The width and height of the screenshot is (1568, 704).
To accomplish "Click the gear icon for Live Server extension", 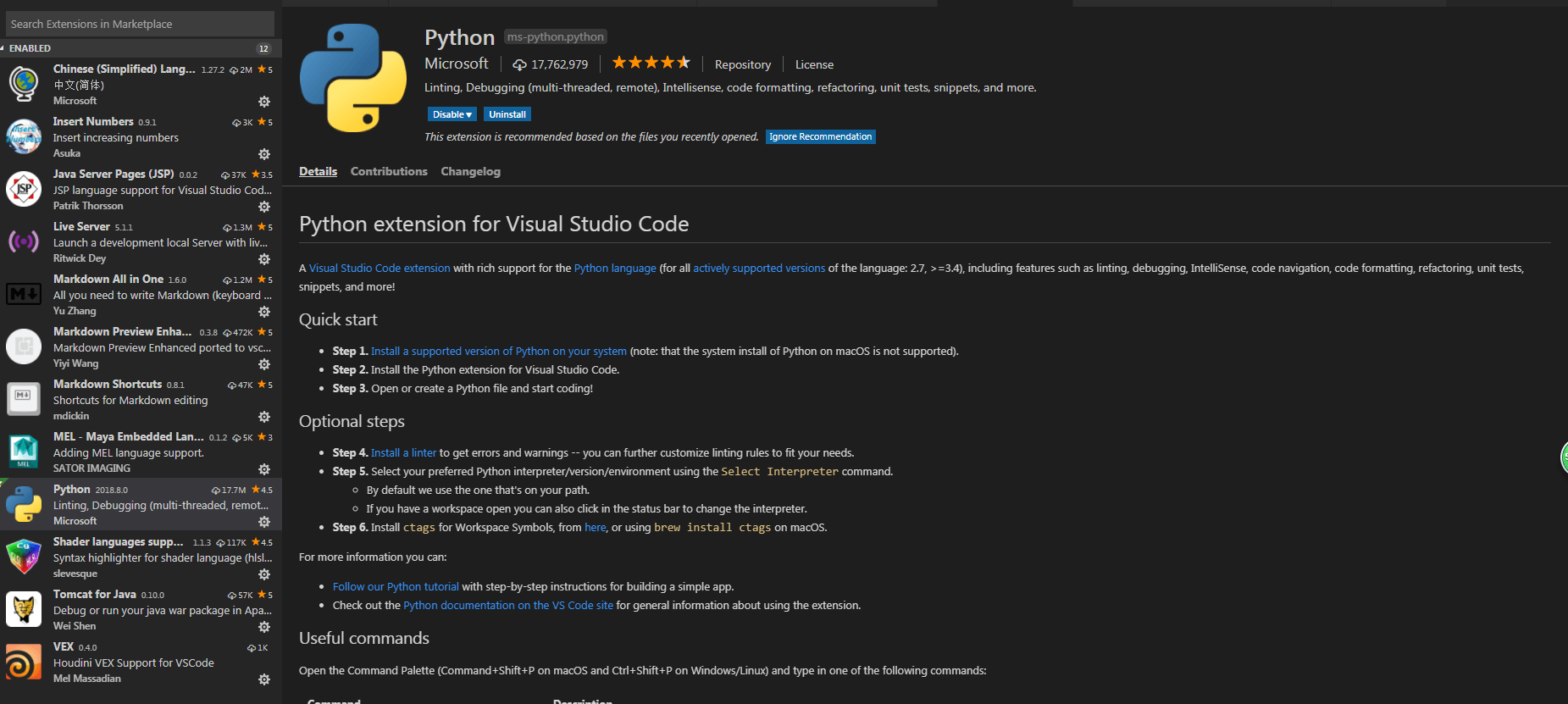I will click(264, 259).
